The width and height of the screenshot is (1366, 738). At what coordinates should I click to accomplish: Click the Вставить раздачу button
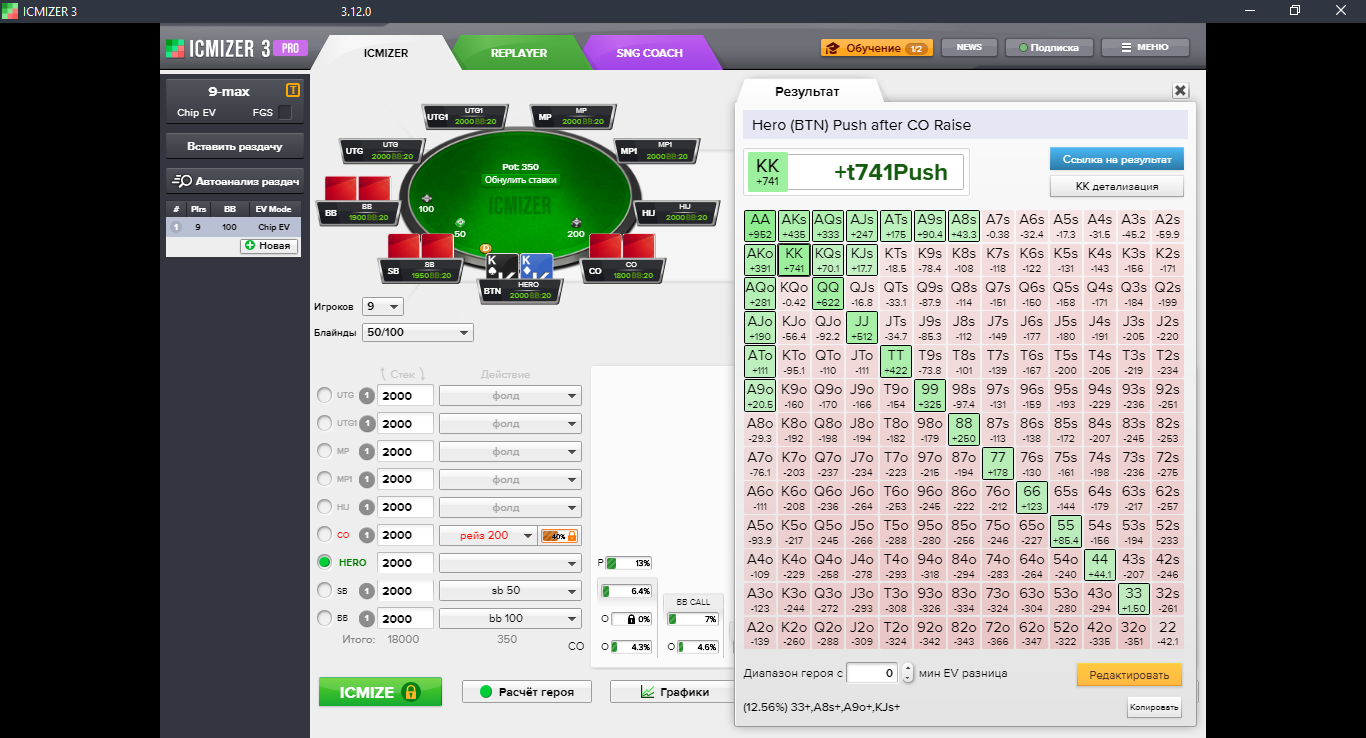(234, 146)
